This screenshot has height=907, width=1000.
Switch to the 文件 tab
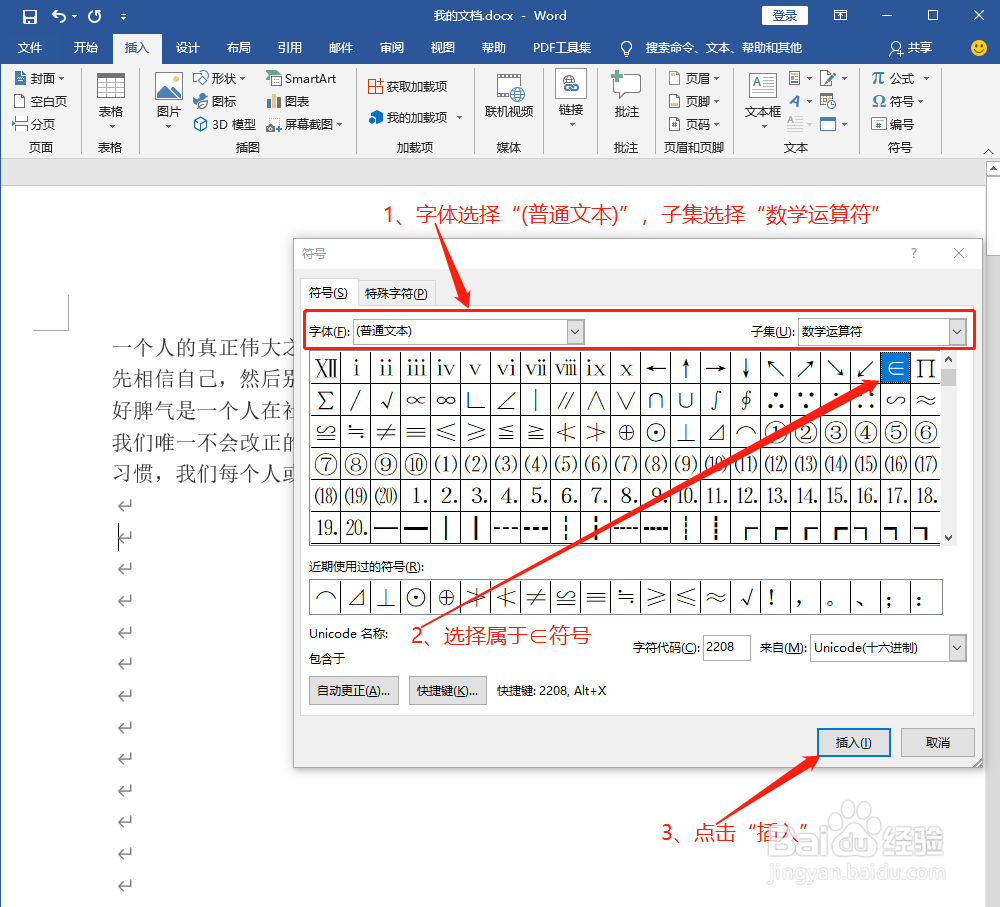pyautogui.click(x=30, y=48)
